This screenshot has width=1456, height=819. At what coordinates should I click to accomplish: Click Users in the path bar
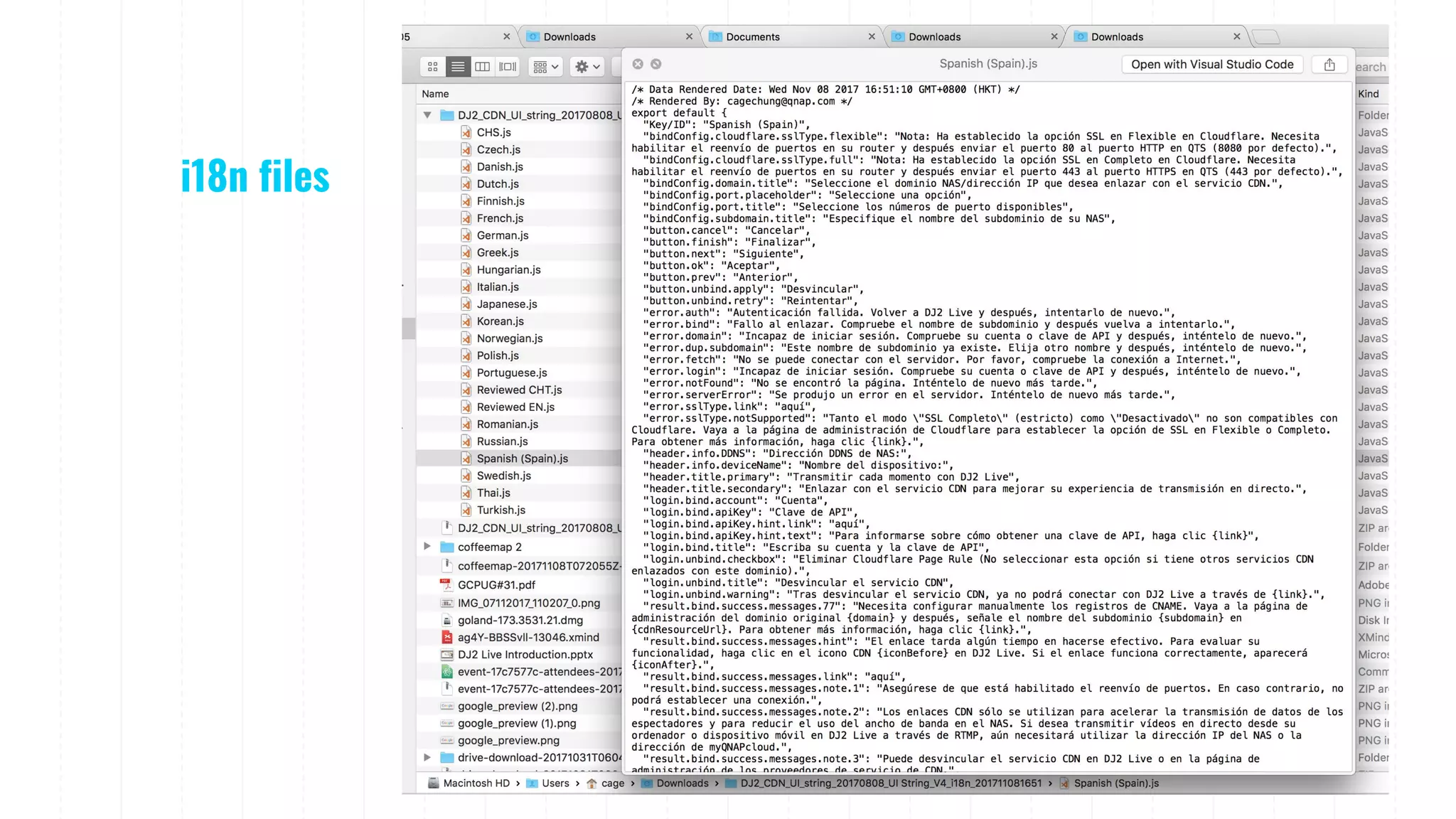click(555, 783)
